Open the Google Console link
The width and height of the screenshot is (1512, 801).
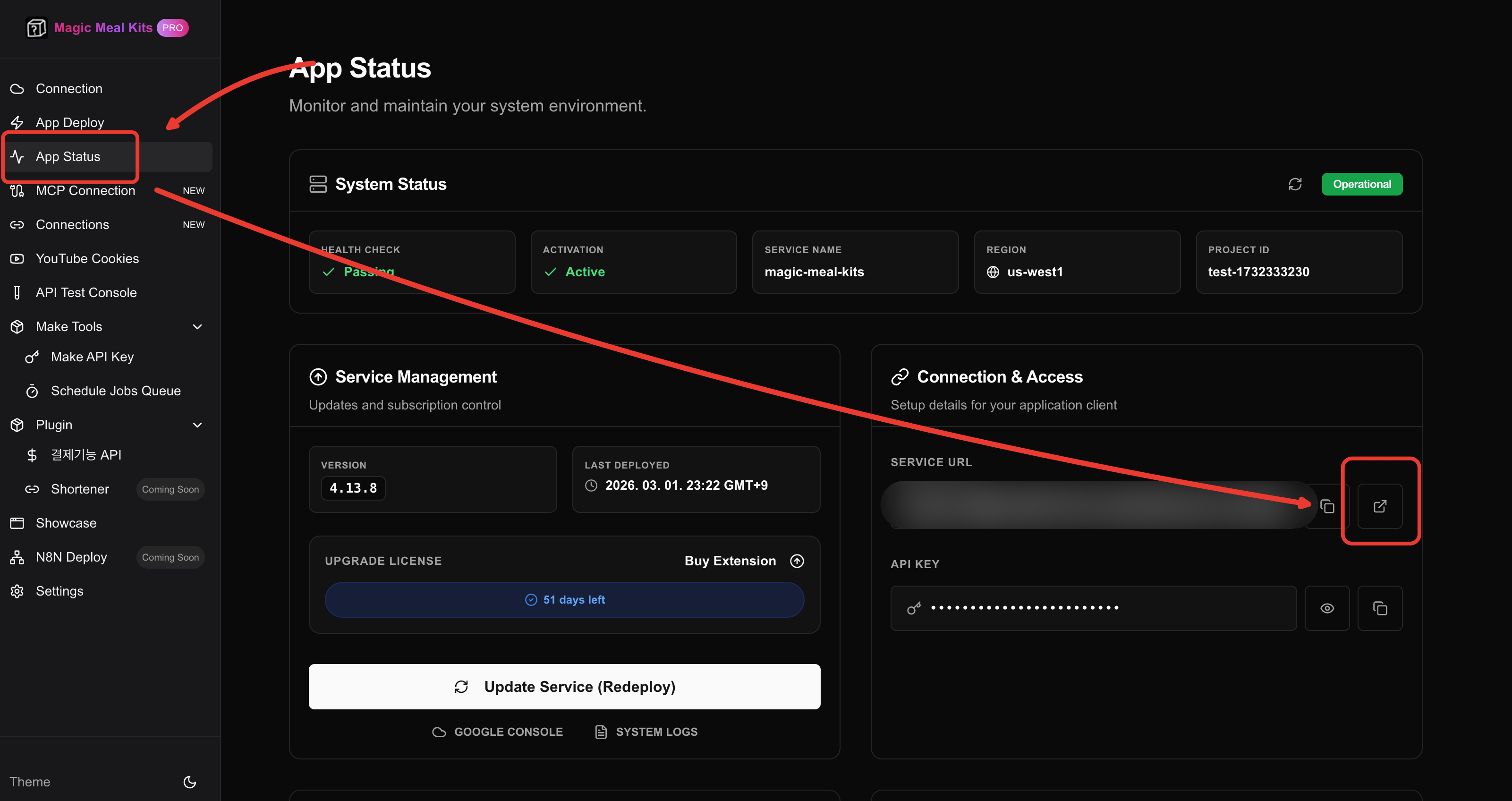(498, 732)
